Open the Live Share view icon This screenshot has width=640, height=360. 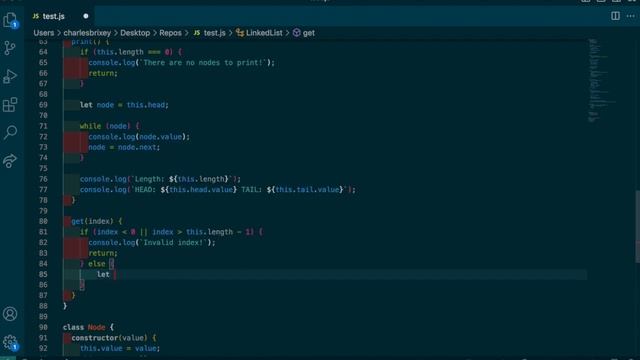10,160
